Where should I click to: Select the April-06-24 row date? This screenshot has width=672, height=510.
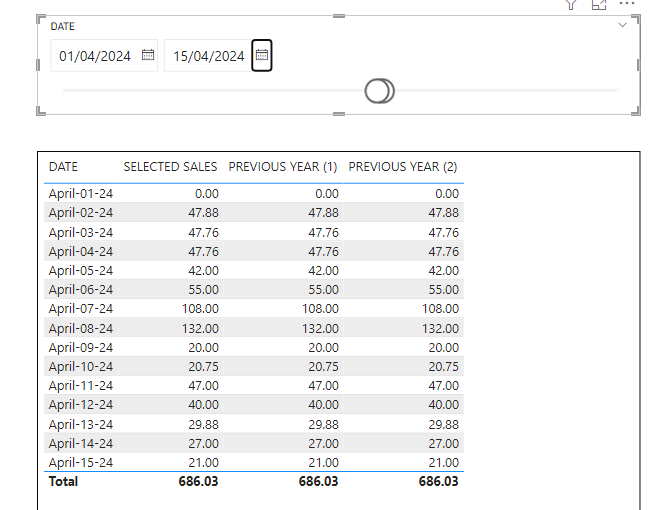pyautogui.click(x=81, y=290)
